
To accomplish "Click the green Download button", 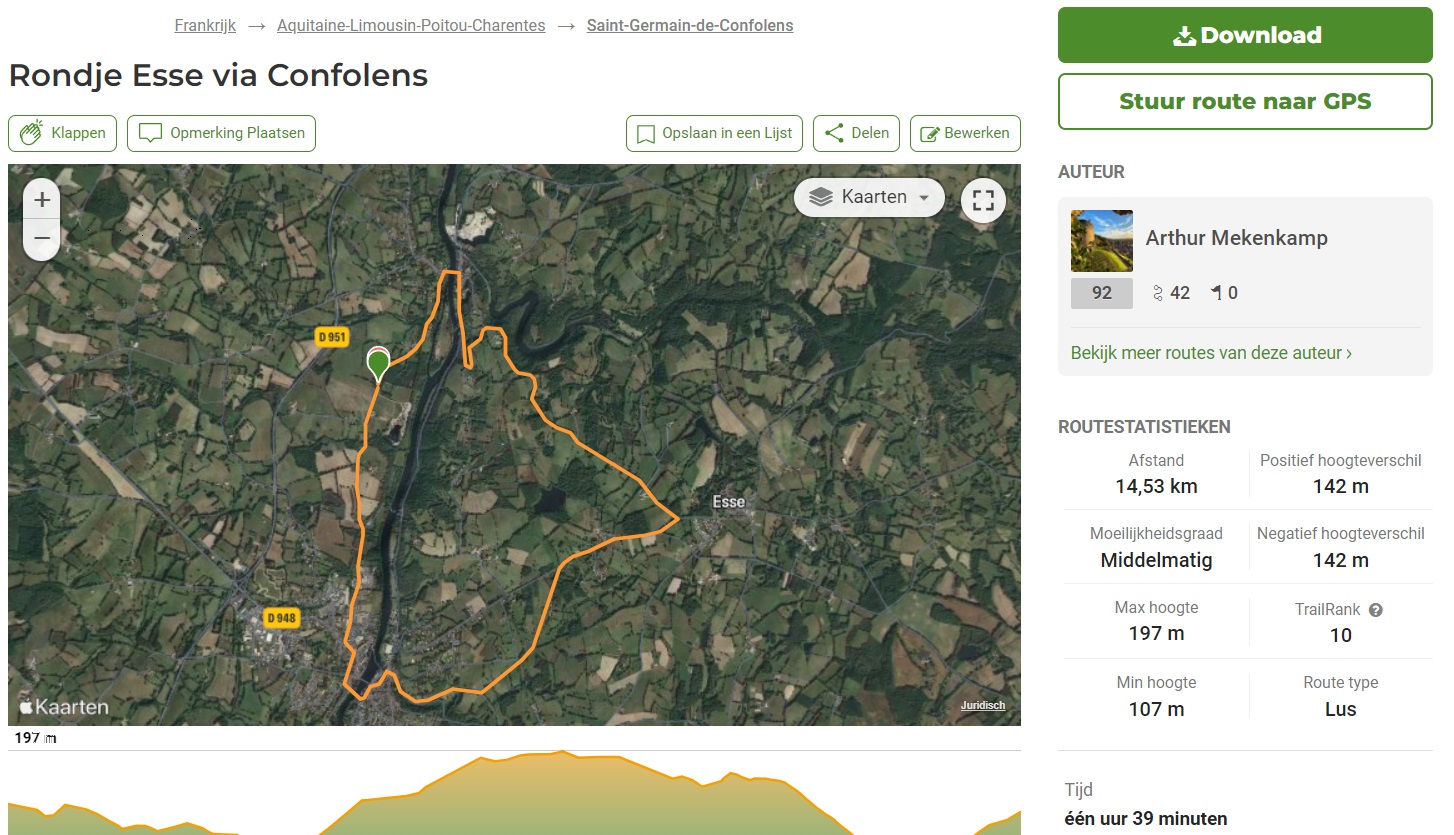I will pos(1245,35).
